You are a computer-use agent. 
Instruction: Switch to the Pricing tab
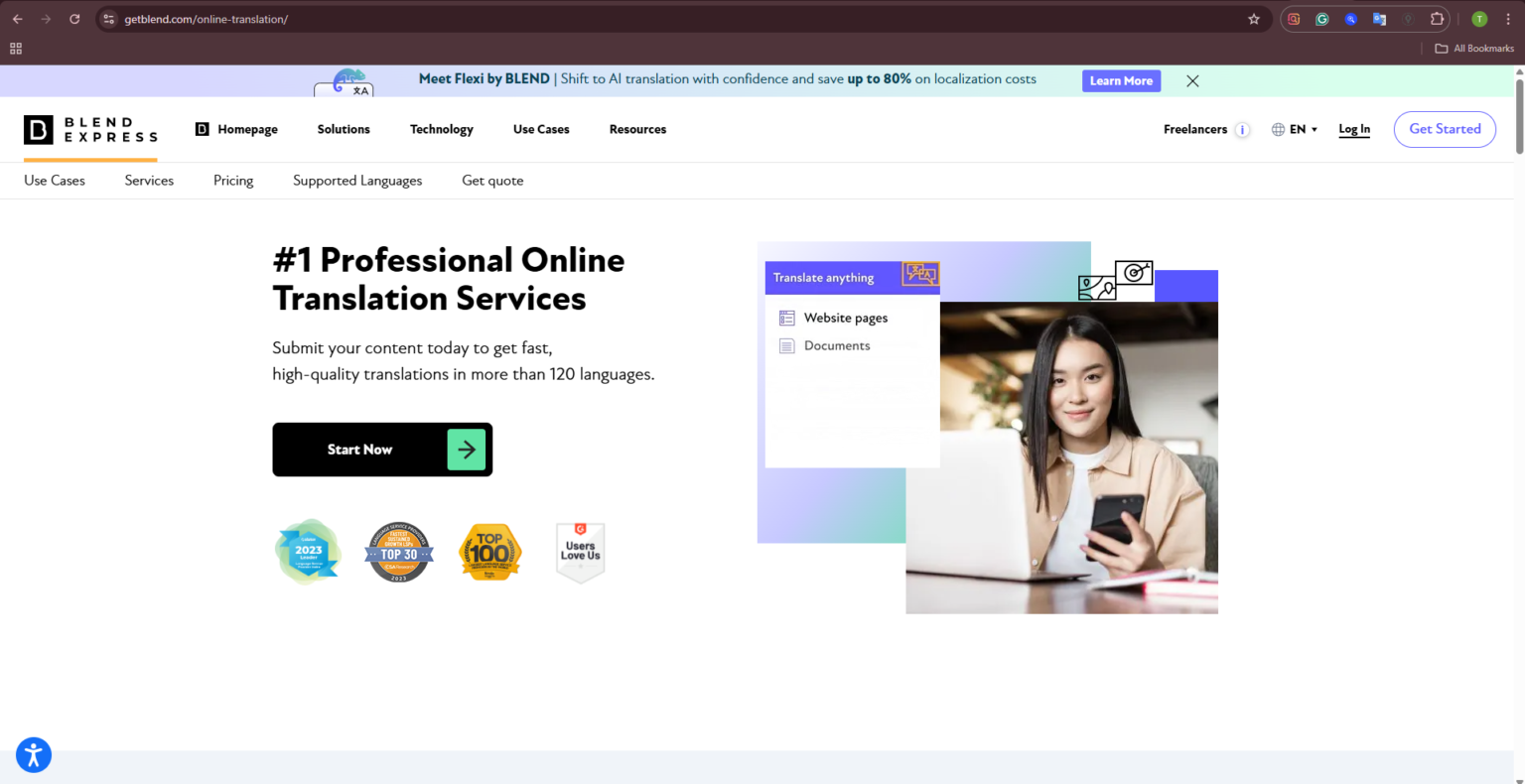point(233,181)
